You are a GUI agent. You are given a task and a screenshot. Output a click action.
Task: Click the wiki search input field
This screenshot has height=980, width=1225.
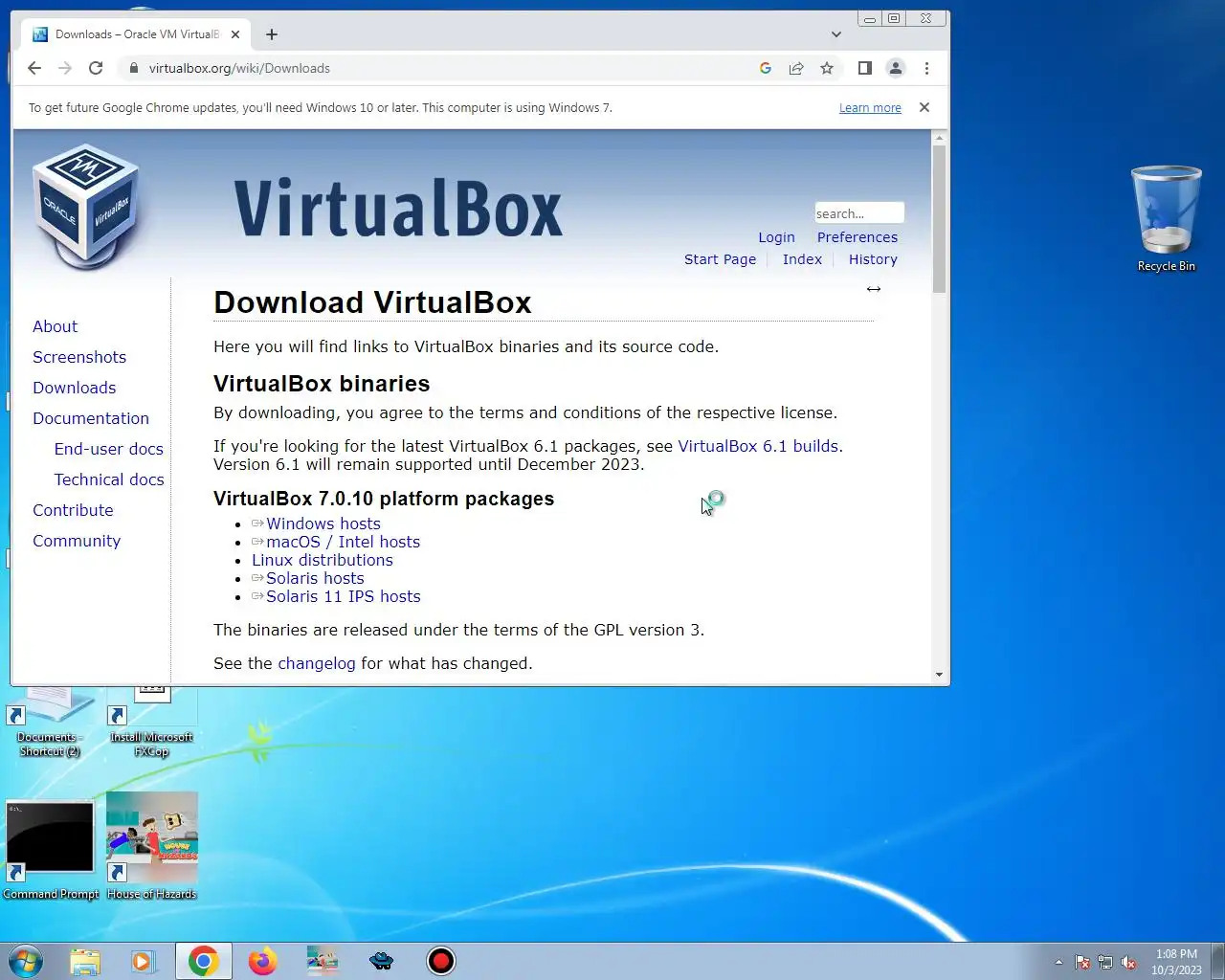859,212
